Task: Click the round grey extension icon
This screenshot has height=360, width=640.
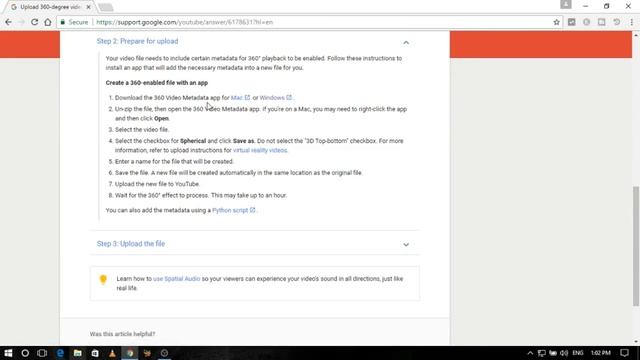Action: click(x=587, y=22)
